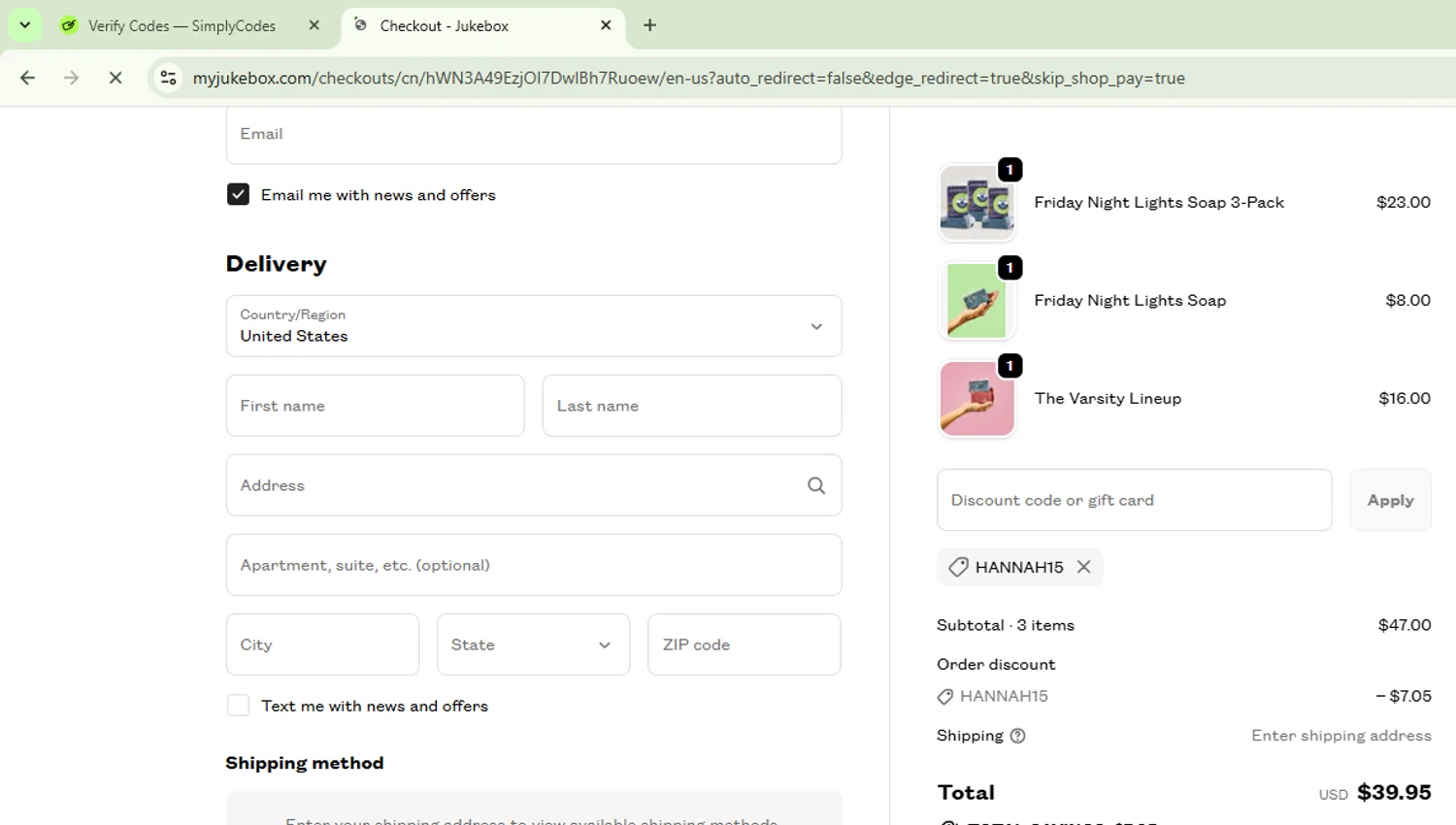Click the Subtotal · 3 items label
Viewport: 1456px width, 825px height.
point(1006,625)
